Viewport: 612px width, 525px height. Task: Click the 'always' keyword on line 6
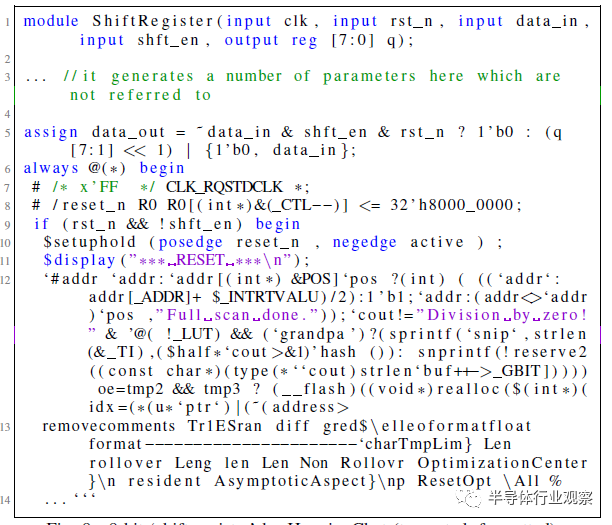tap(51, 168)
